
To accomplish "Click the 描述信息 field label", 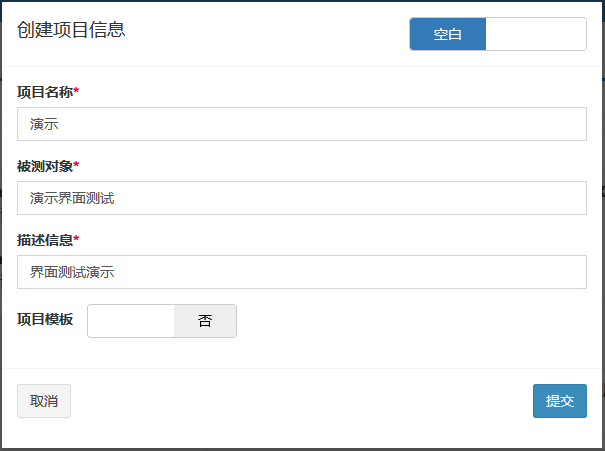I will tap(45, 240).
